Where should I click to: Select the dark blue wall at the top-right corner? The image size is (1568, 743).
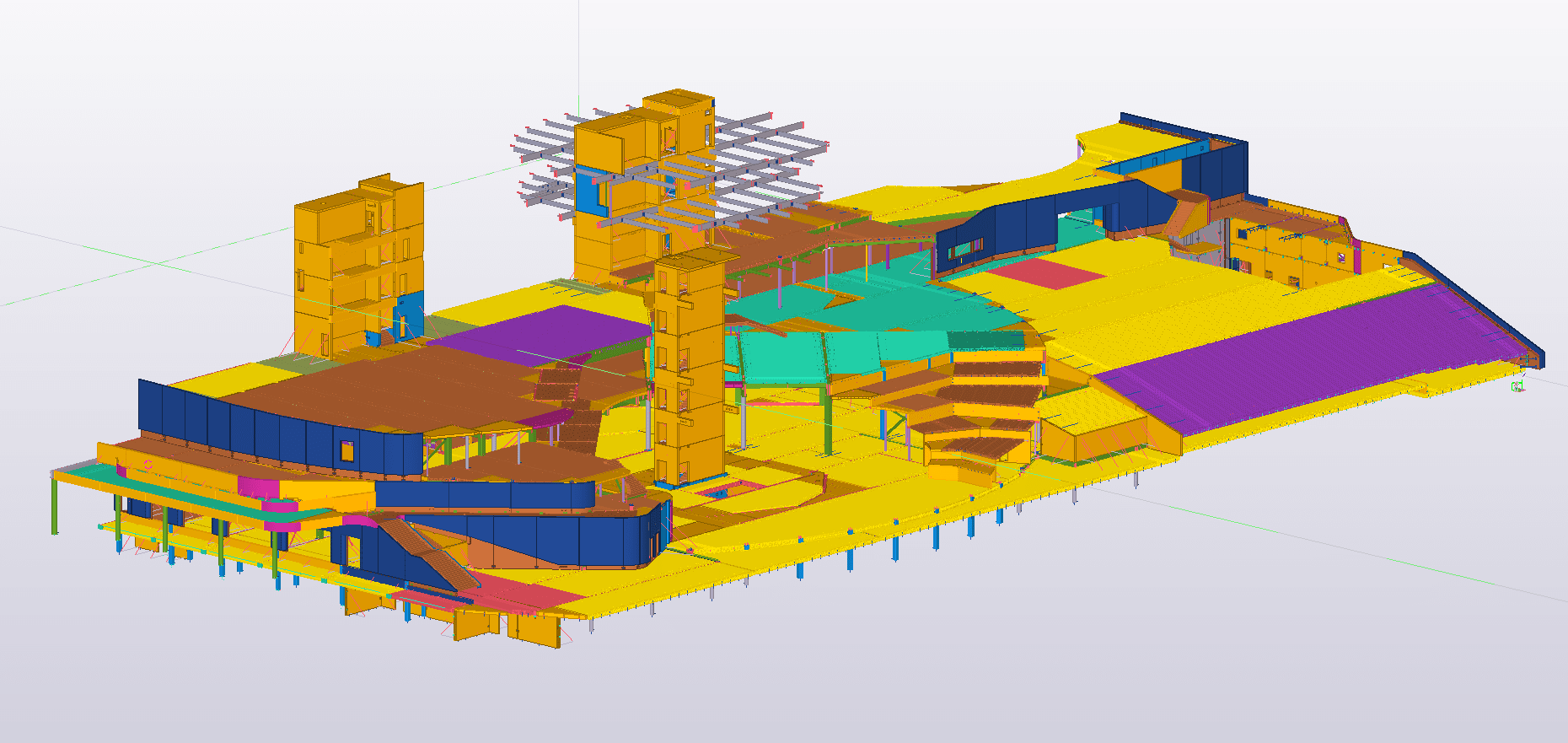tap(1214, 167)
